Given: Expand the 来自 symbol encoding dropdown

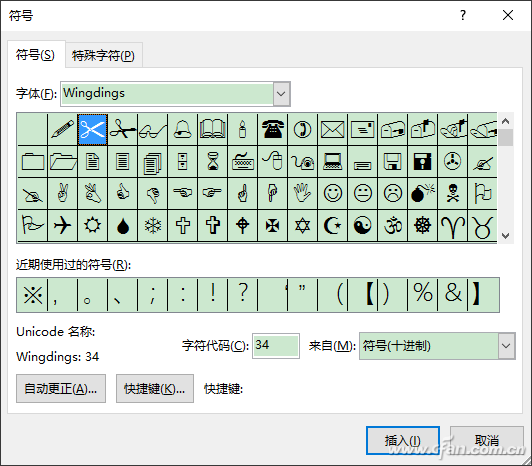Looking at the screenshot, I should (x=506, y=346).
